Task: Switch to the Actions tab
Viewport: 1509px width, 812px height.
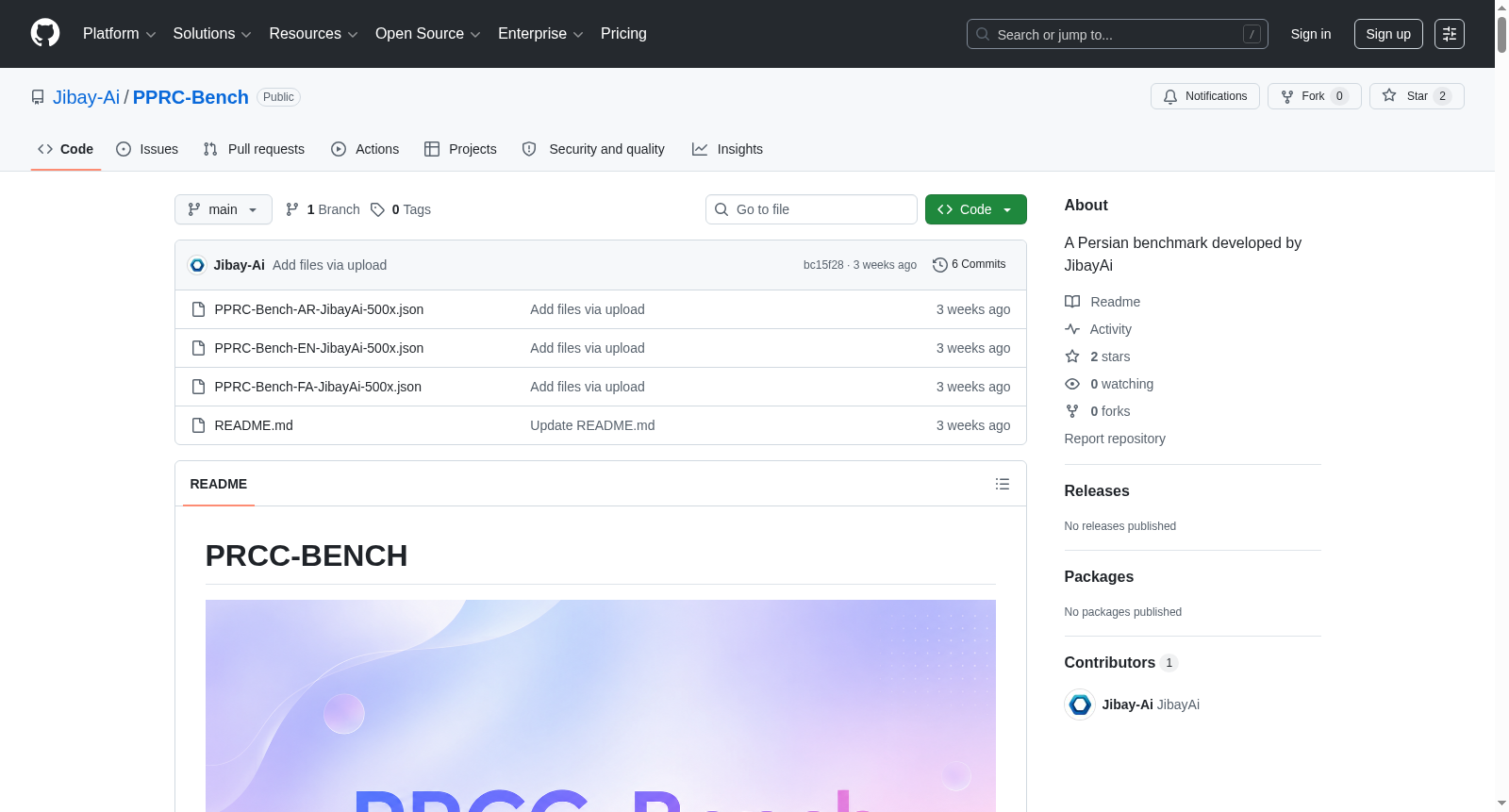Action: point(365,149)
